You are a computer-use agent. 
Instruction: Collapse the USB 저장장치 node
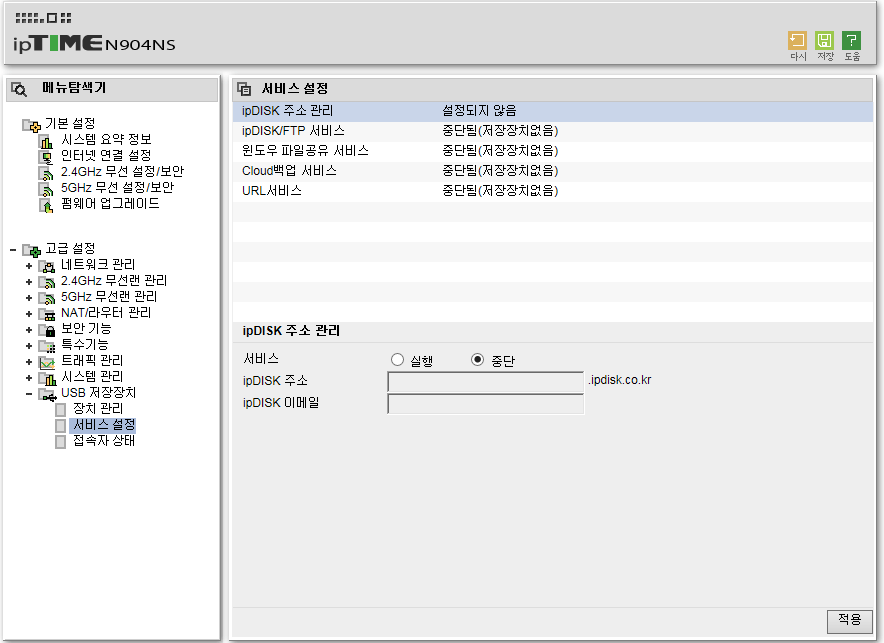pyautogui.click(x=29, y=393)
